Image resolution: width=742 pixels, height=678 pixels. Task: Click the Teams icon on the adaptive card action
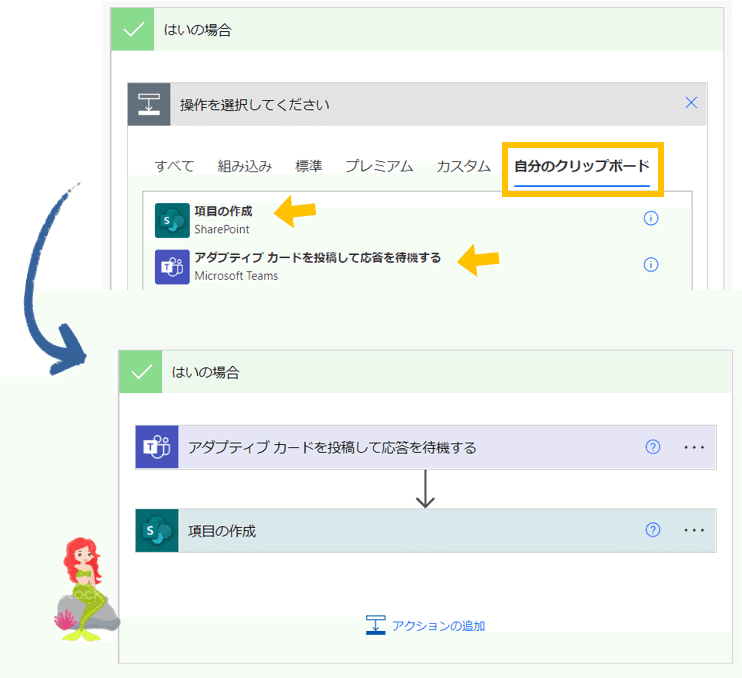pyautogui.click(x=157, y=447)
